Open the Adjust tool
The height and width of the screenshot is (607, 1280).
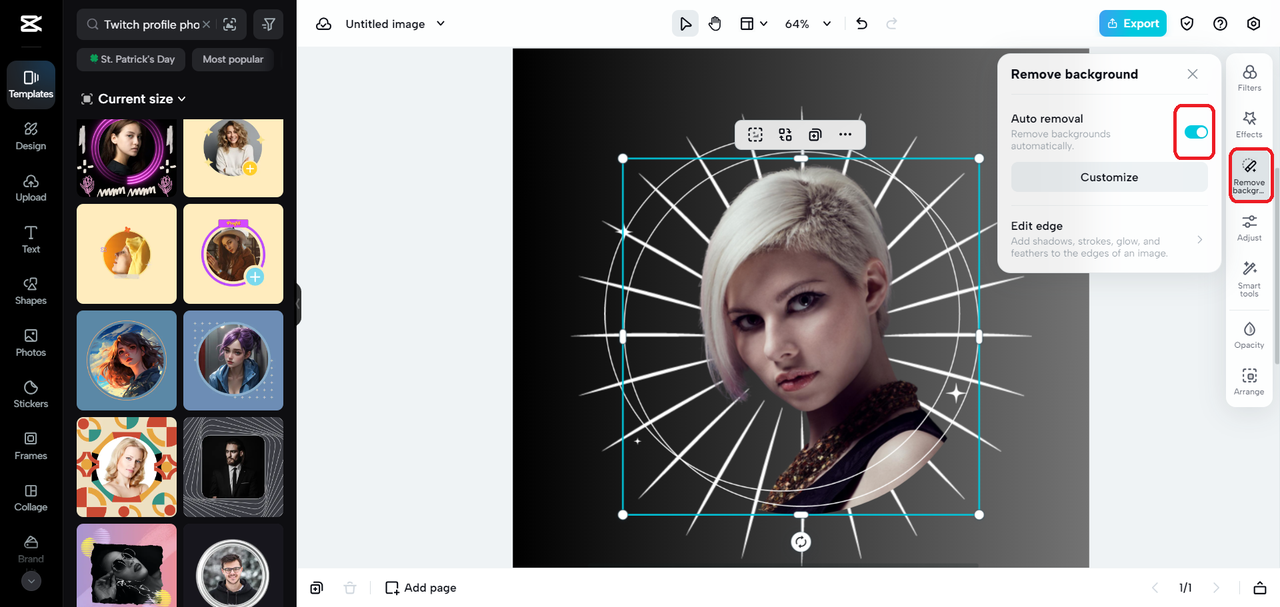click(1249, 228)
